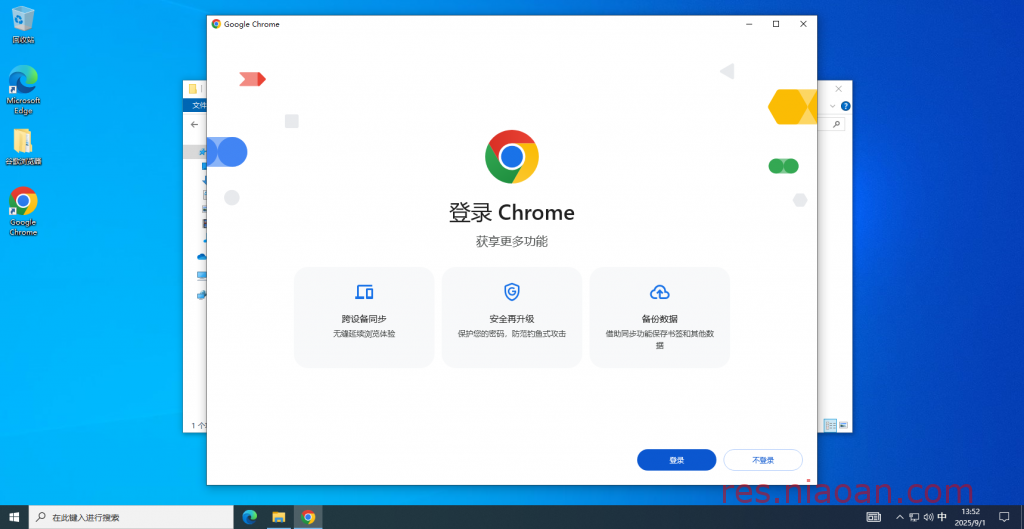Maximize the Google Chrome sign-in window

776,24
